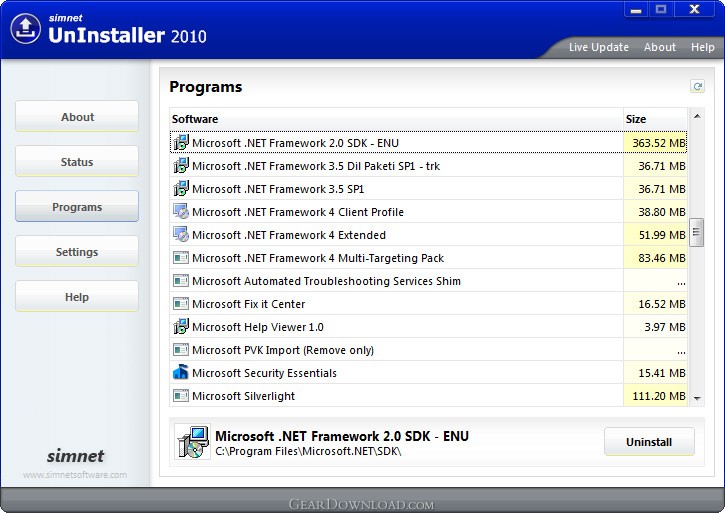This screenshot has width=725, height=513.
Task: Click the 111.20 MB size cell
Action: [x=655, y=396]
